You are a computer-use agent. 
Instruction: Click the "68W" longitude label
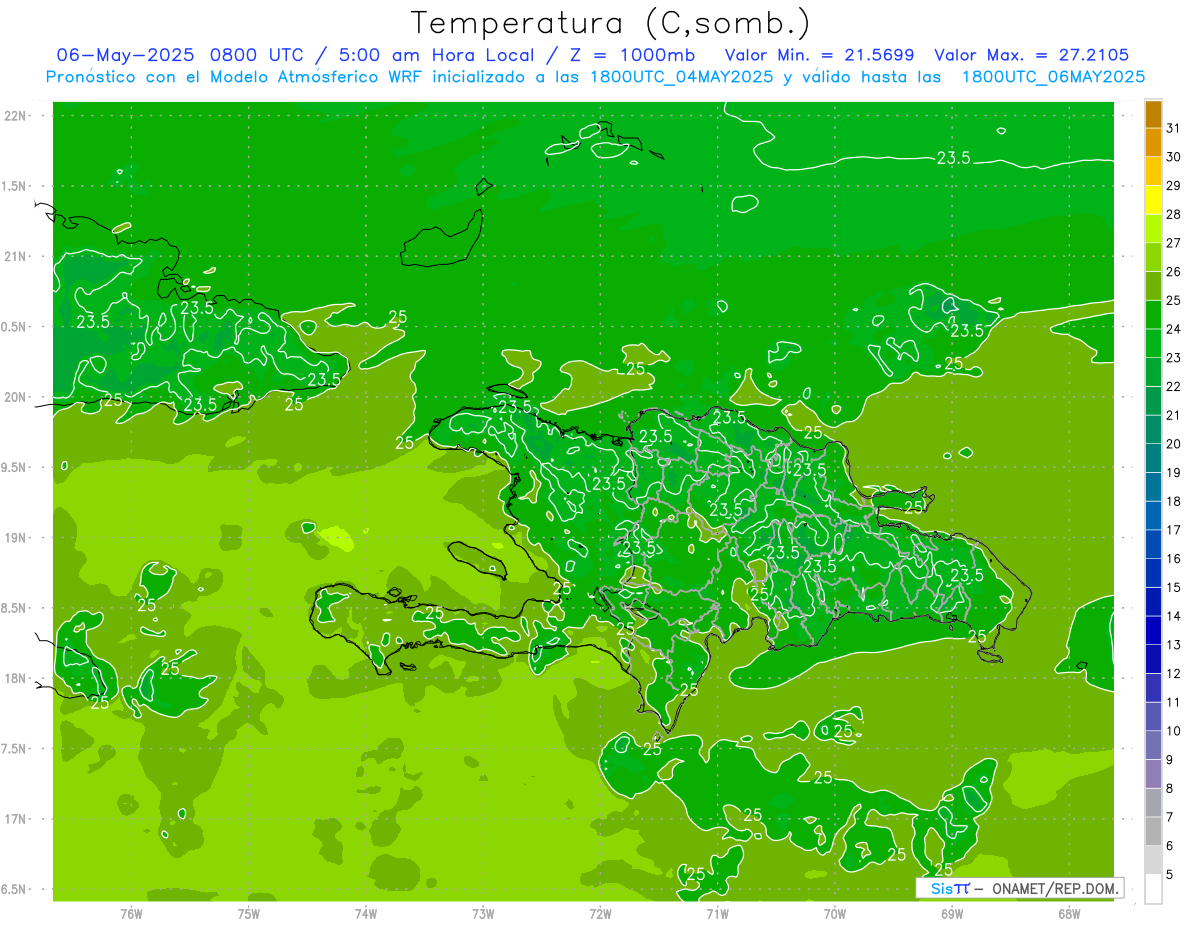point(1069,914)
